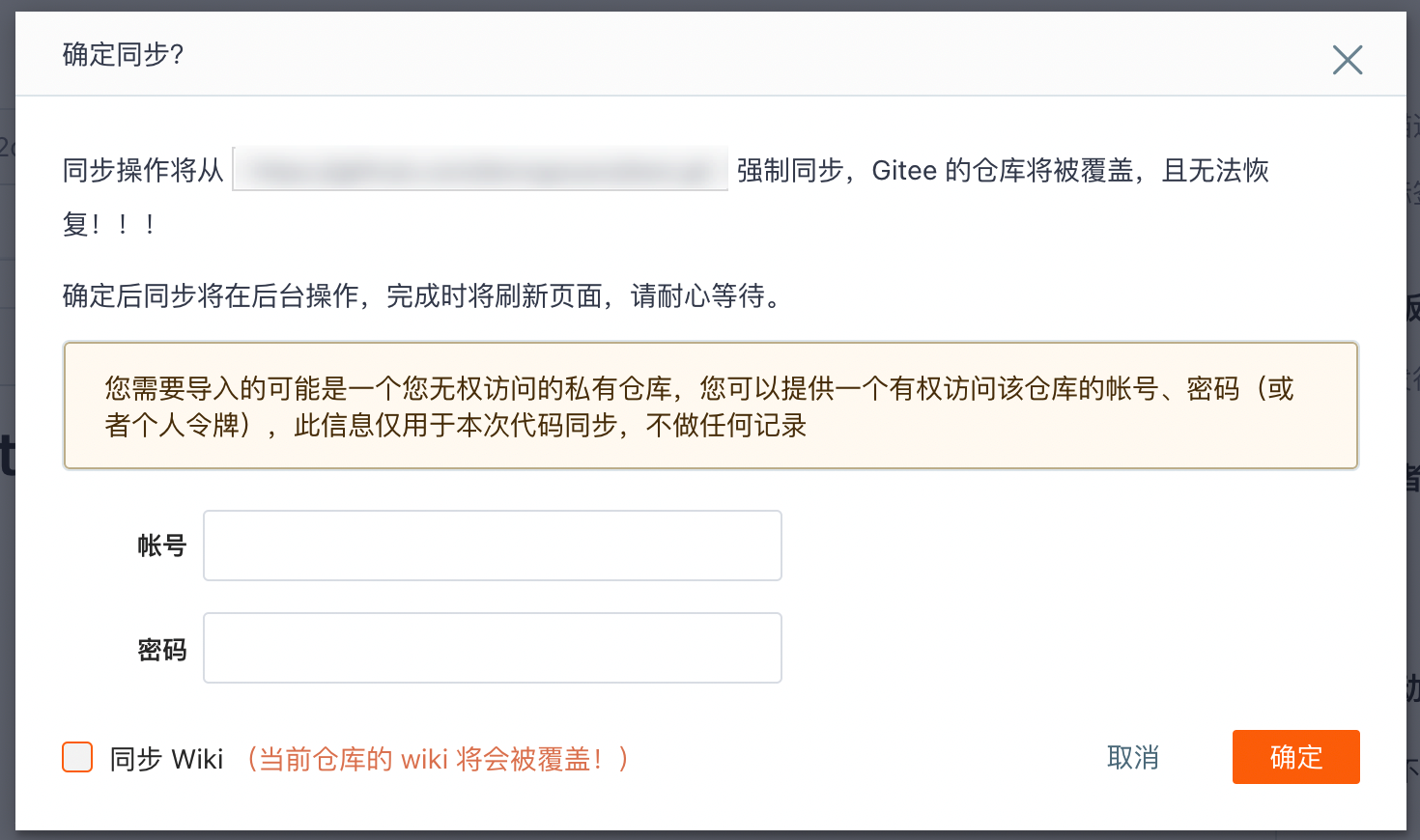Click the red wiki 将会被覆盖 warning text
1420x840 pixels.
tap(438, 759)
